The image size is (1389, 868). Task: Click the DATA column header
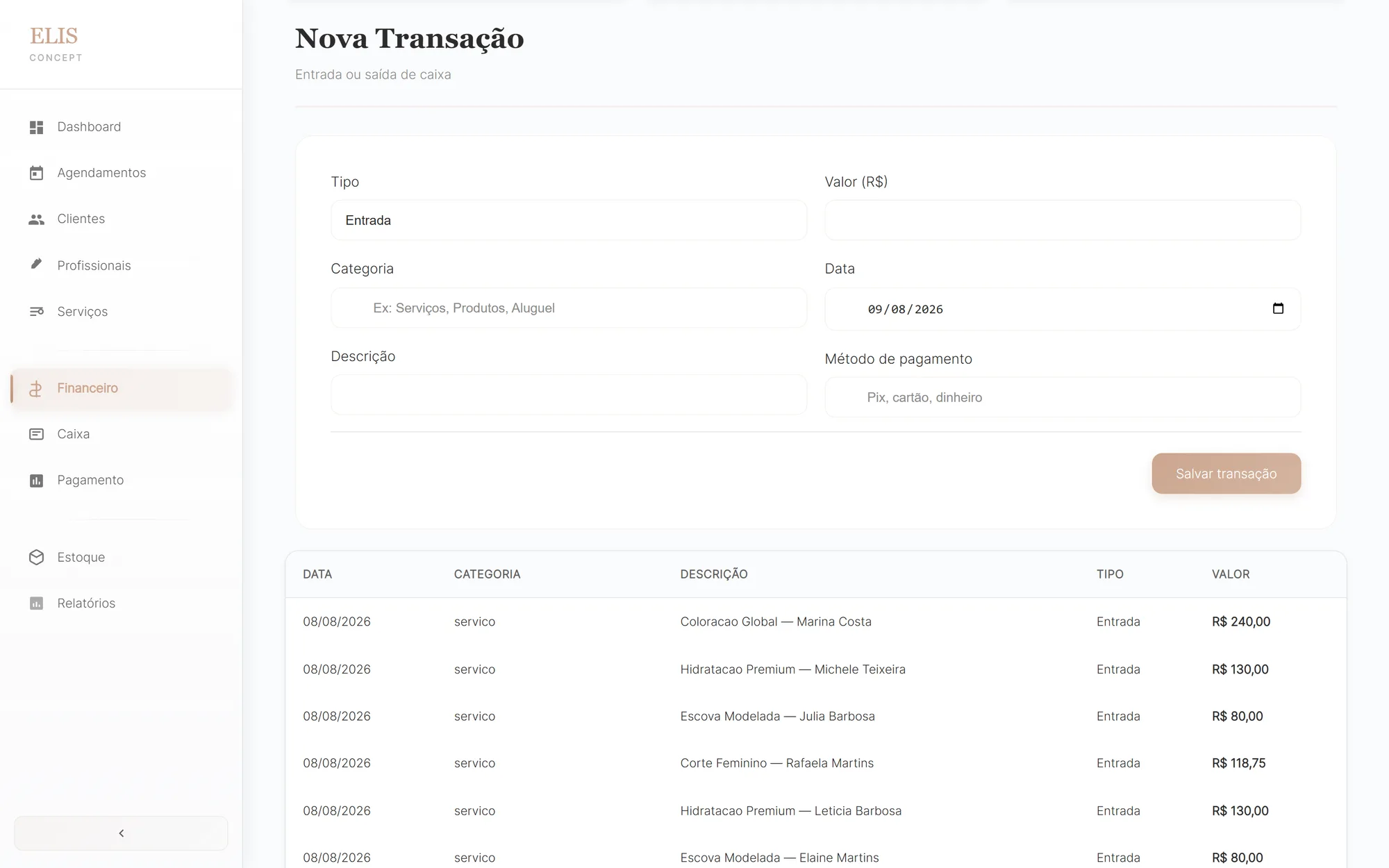tap(317, 574)
